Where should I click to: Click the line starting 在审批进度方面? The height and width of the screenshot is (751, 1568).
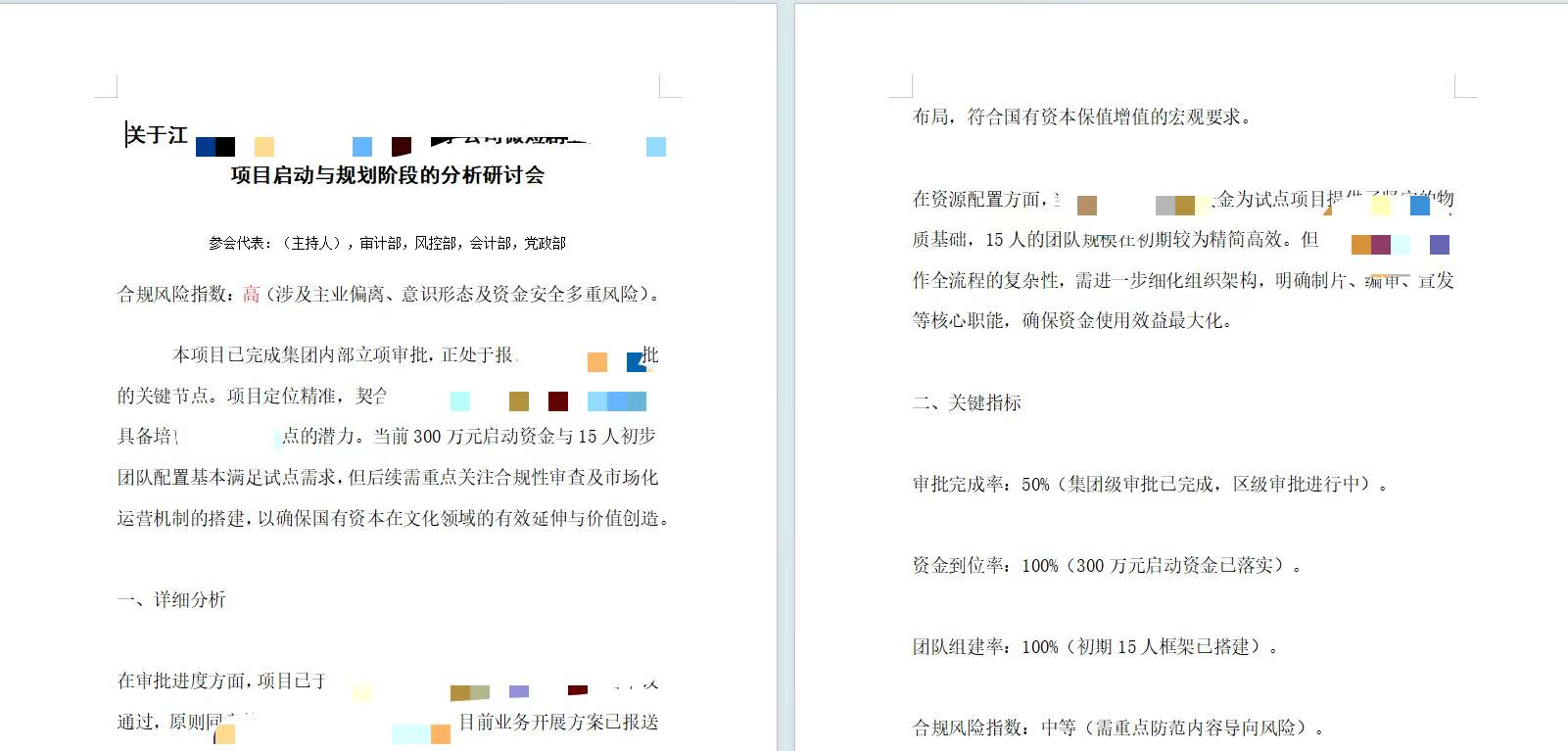click(x=221, y=681)
